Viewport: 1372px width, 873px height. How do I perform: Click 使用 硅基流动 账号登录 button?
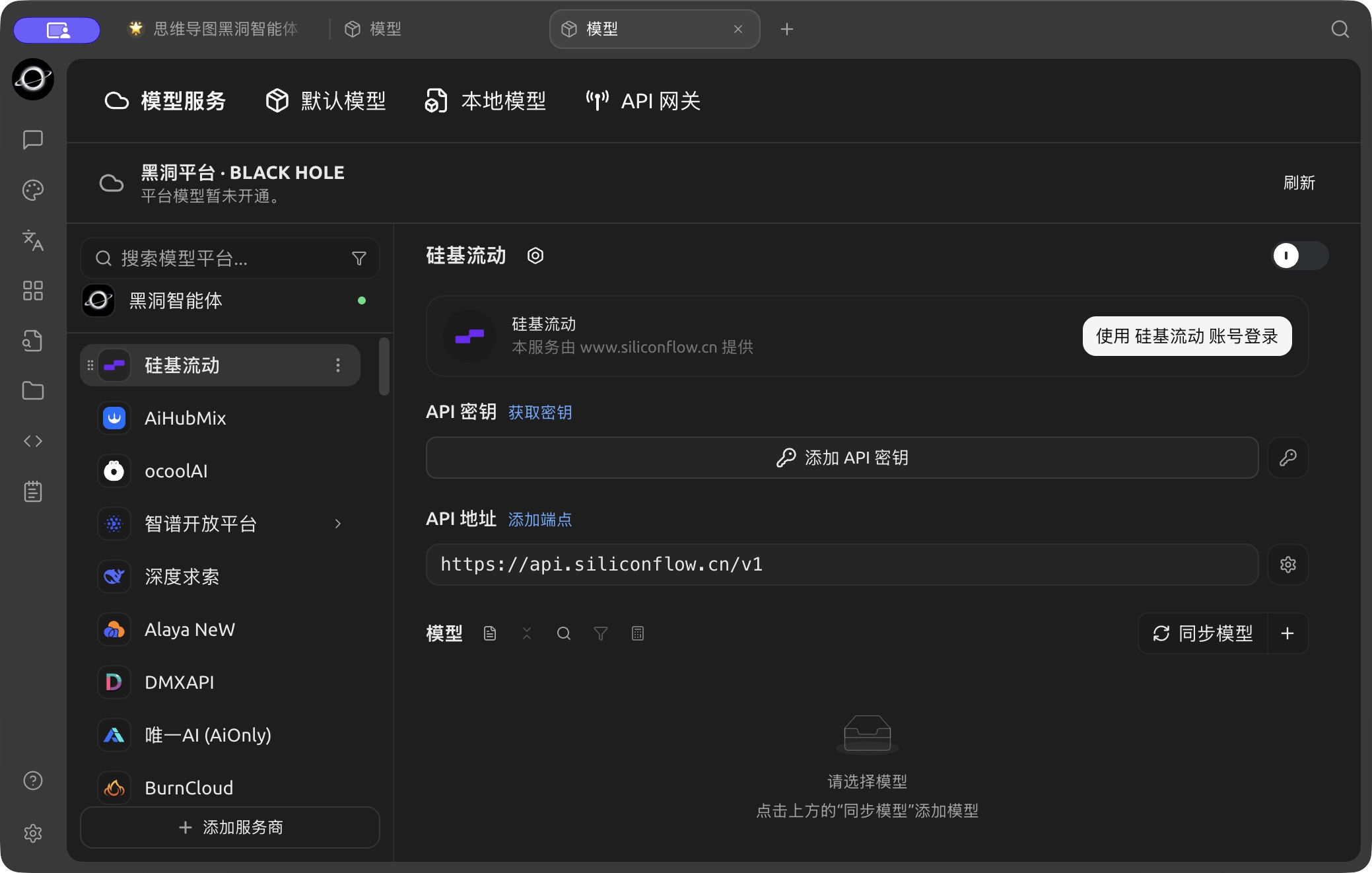[1187, 336]
